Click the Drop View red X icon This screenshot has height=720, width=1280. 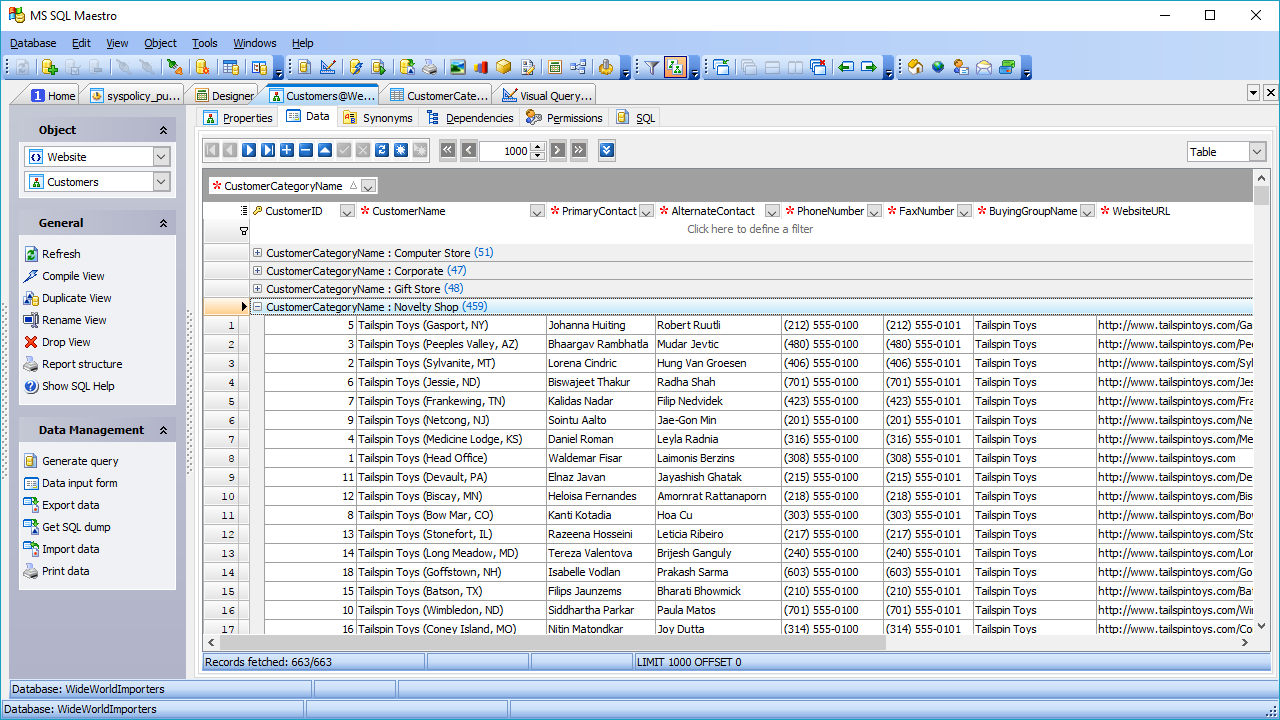tap(31, 342)
